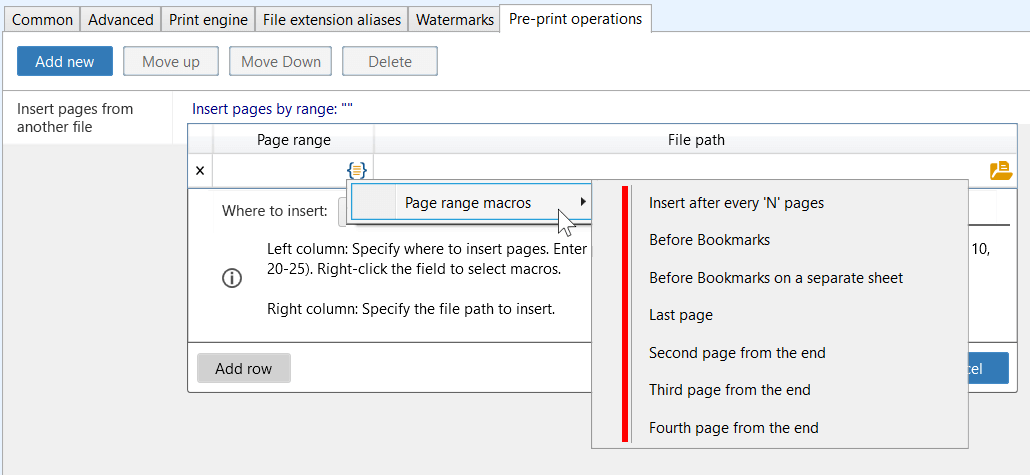Click the Add new button

[65, 62]
